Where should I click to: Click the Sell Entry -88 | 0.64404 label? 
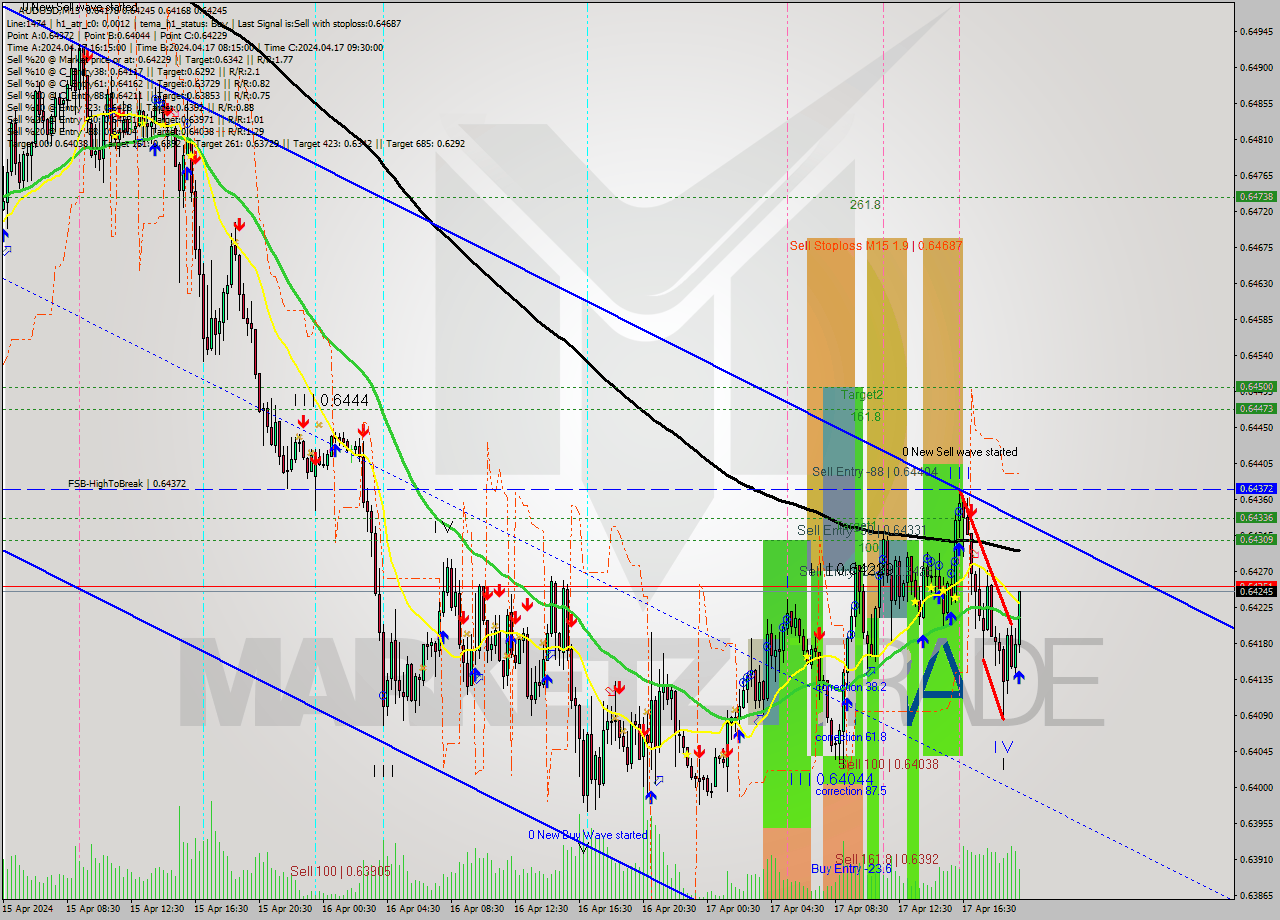874,471
